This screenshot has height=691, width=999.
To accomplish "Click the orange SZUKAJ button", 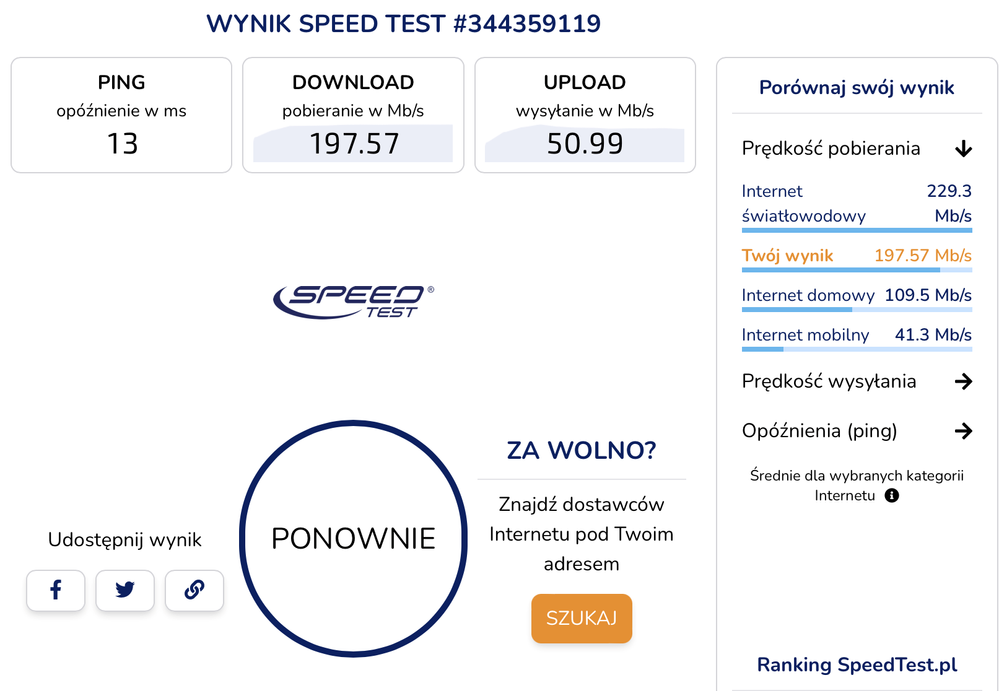I will tap(581, 618).
